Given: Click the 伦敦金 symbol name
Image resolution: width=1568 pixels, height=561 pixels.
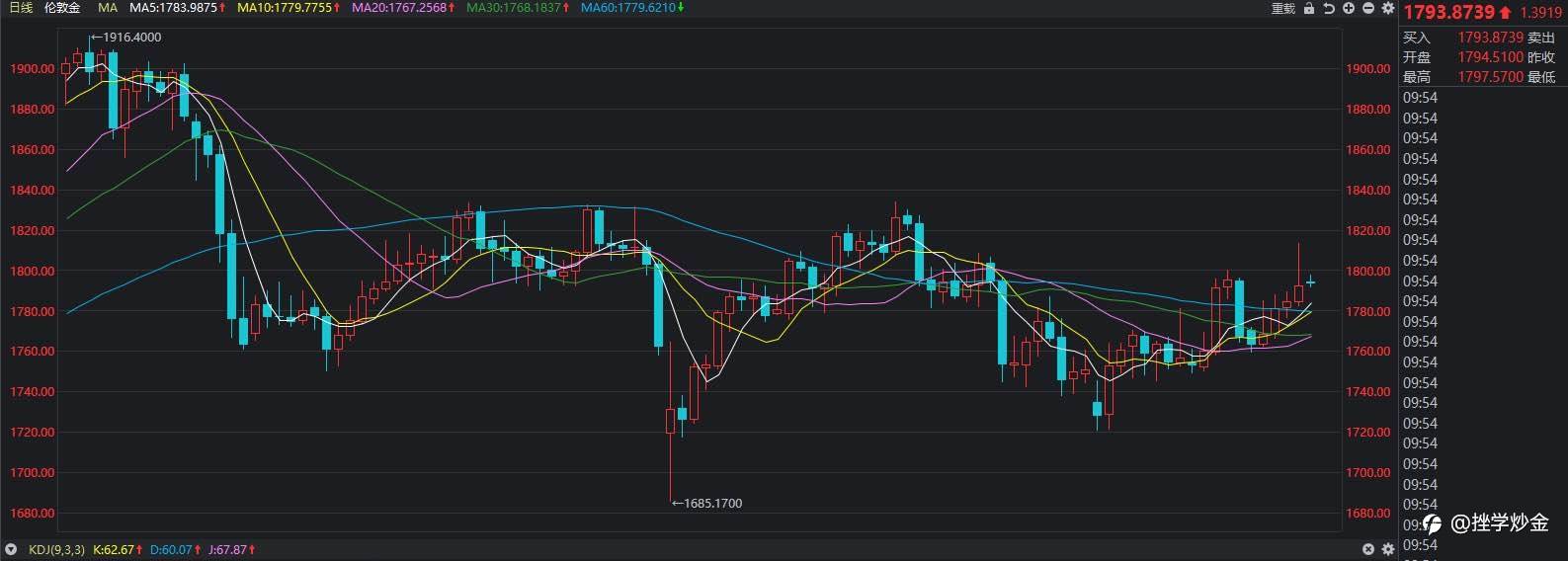Looking at the screenshot, I should (62, 8).
